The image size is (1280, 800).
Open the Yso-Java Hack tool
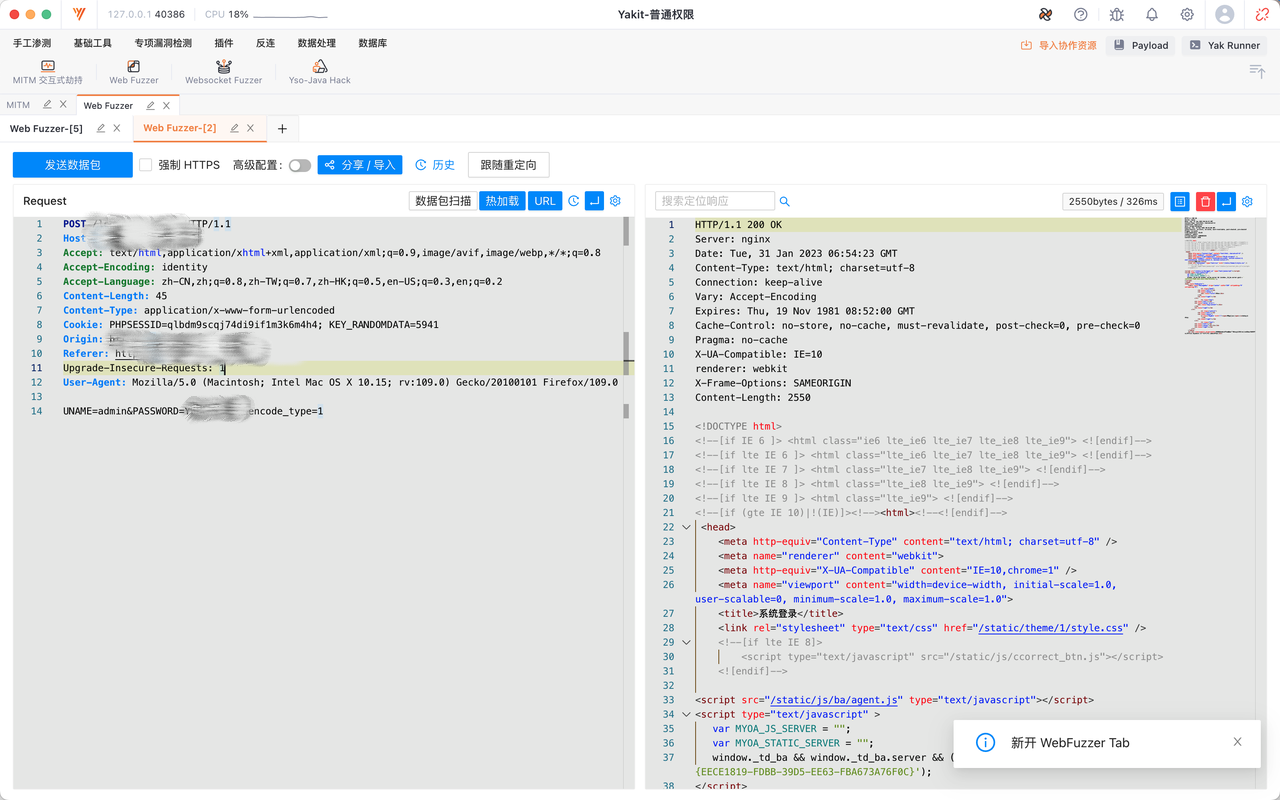(319, 72)
